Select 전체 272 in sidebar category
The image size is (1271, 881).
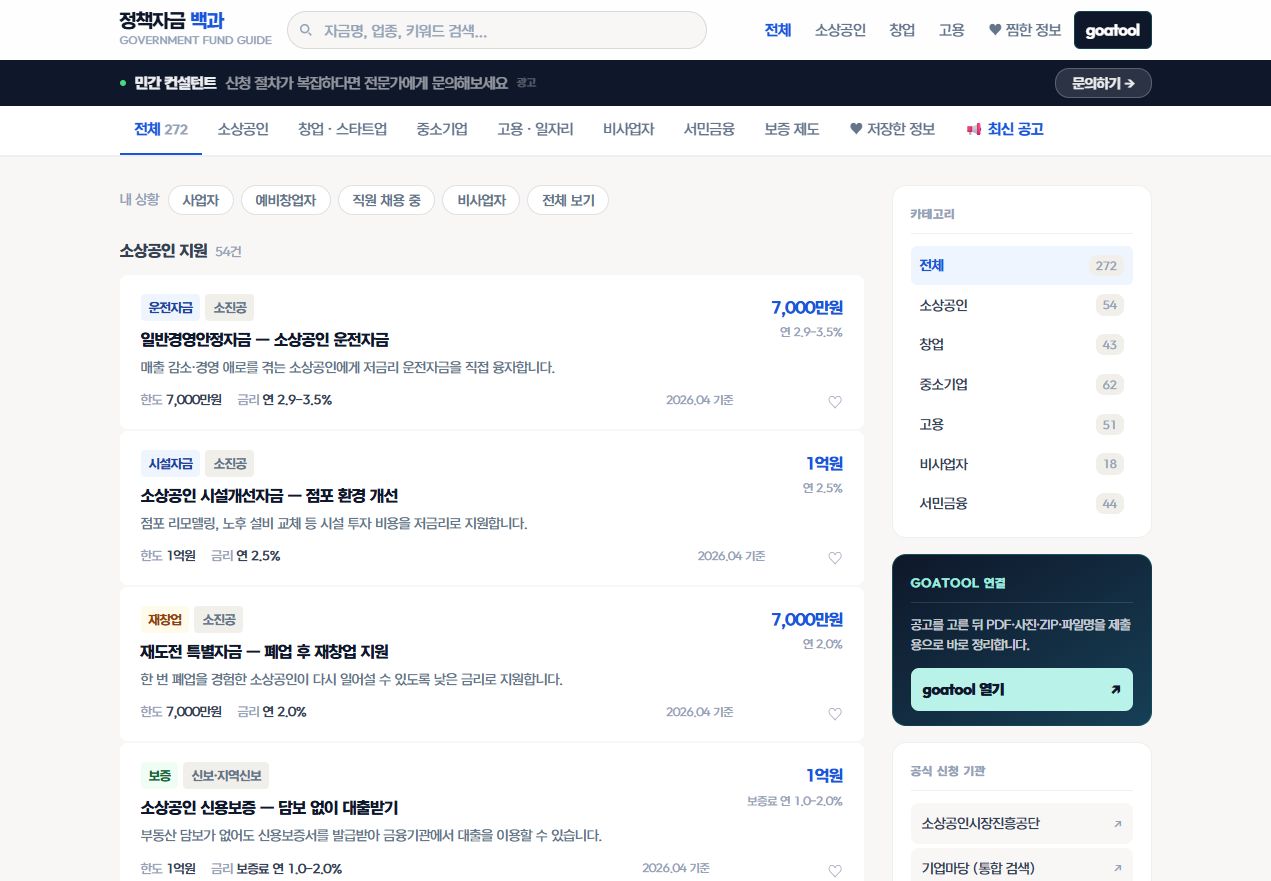click(1021, 265)
